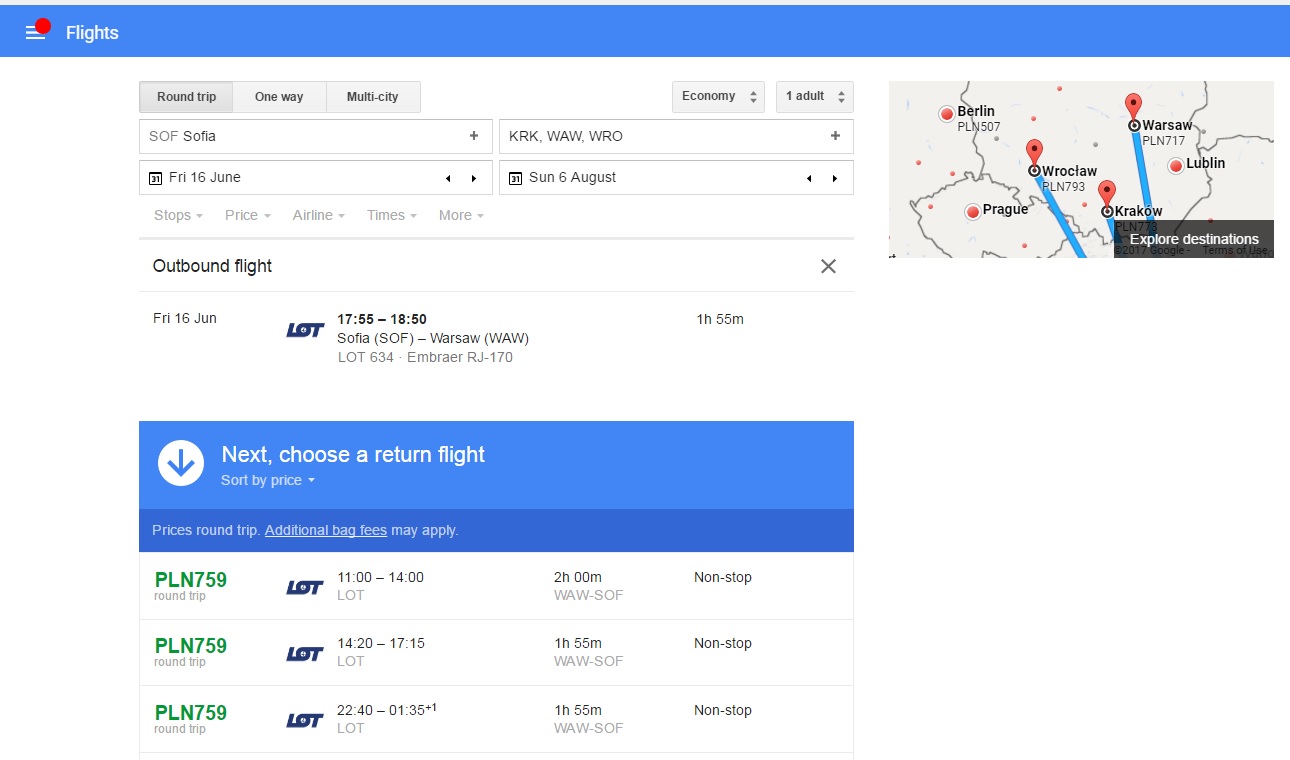Screen dimensions: 1290x760
Task: Open the Economy class dropdown
Action: (718, 97)
